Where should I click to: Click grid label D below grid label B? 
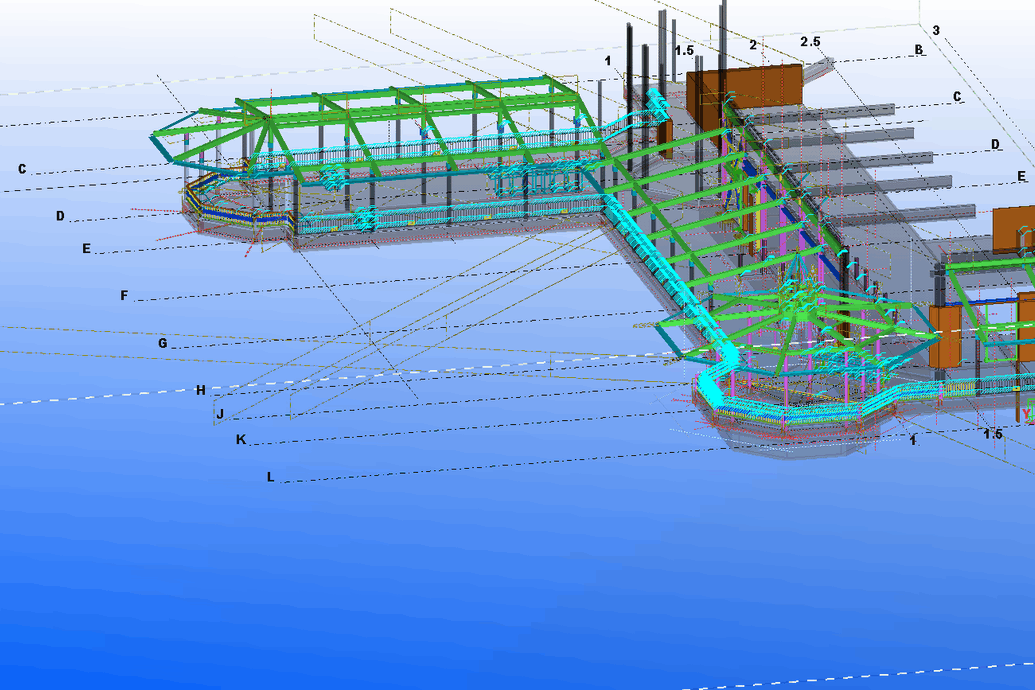(995, 144)
